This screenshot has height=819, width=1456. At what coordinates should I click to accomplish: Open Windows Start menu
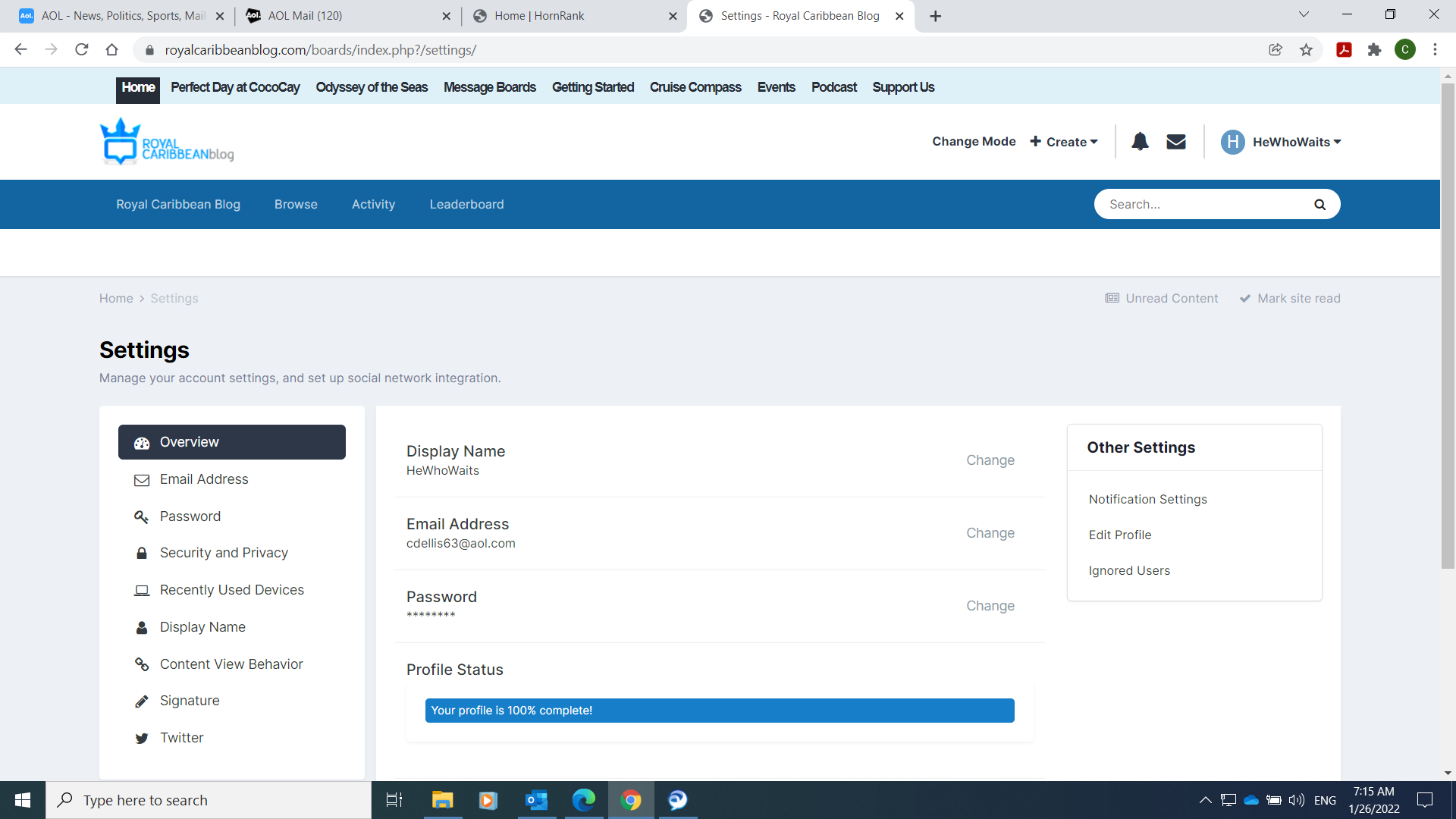23,800
